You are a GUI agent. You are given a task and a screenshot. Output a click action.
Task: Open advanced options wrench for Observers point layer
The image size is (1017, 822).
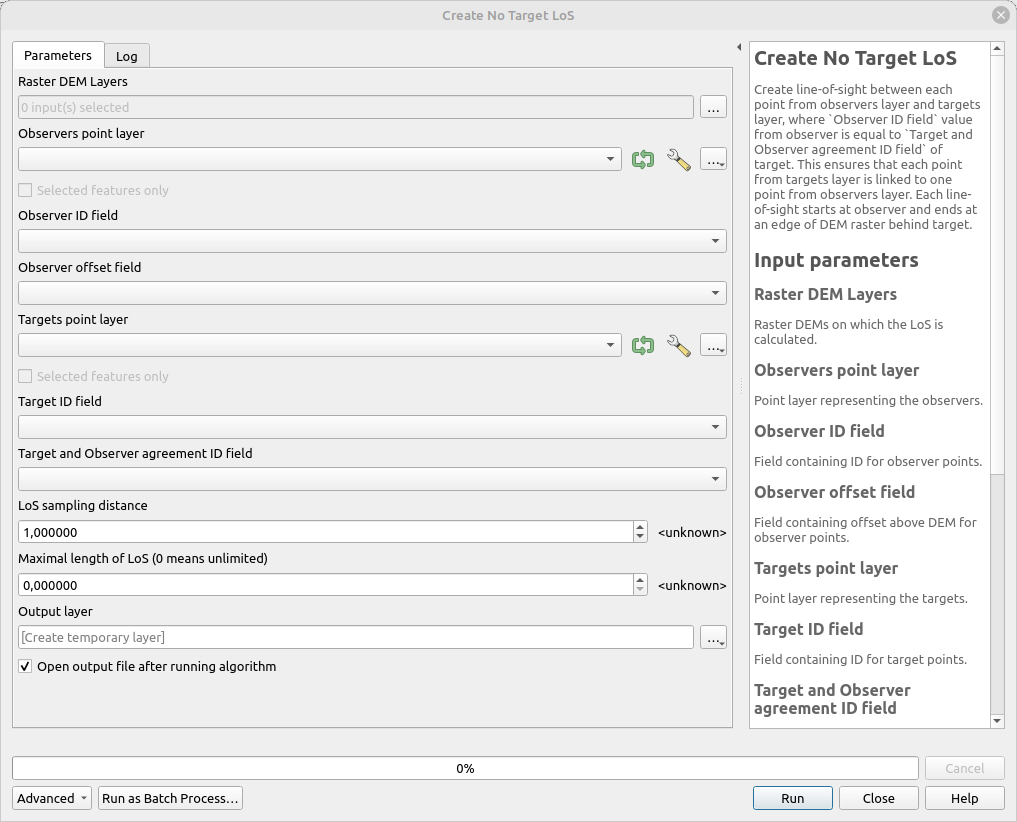click(x=679, y=159)
